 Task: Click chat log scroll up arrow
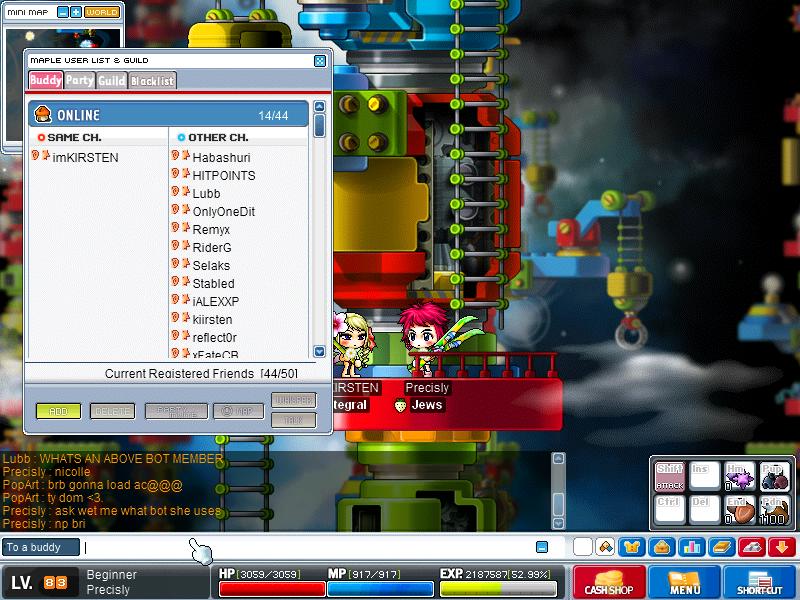[559, 458]
